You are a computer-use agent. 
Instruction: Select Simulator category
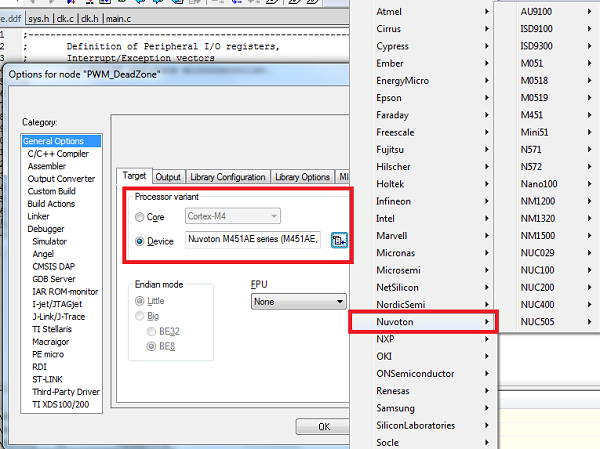tap(49, 242)
